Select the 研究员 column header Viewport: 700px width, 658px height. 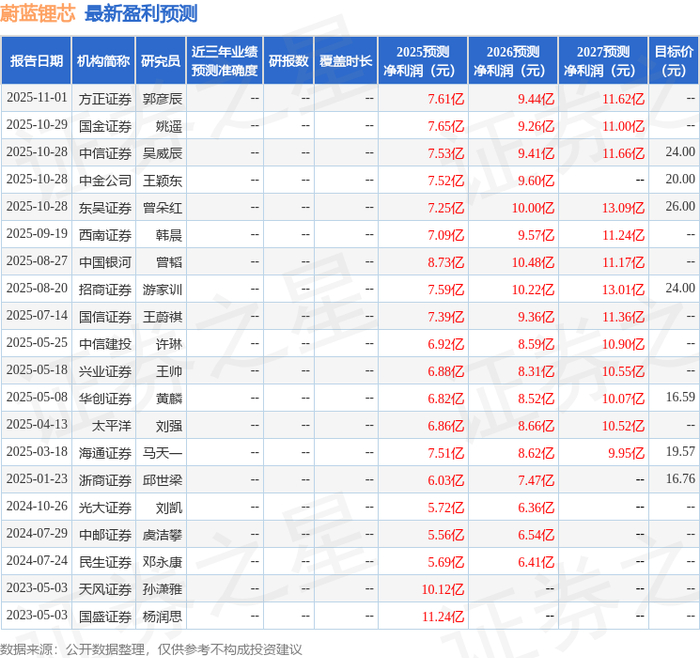click(161, 61)
